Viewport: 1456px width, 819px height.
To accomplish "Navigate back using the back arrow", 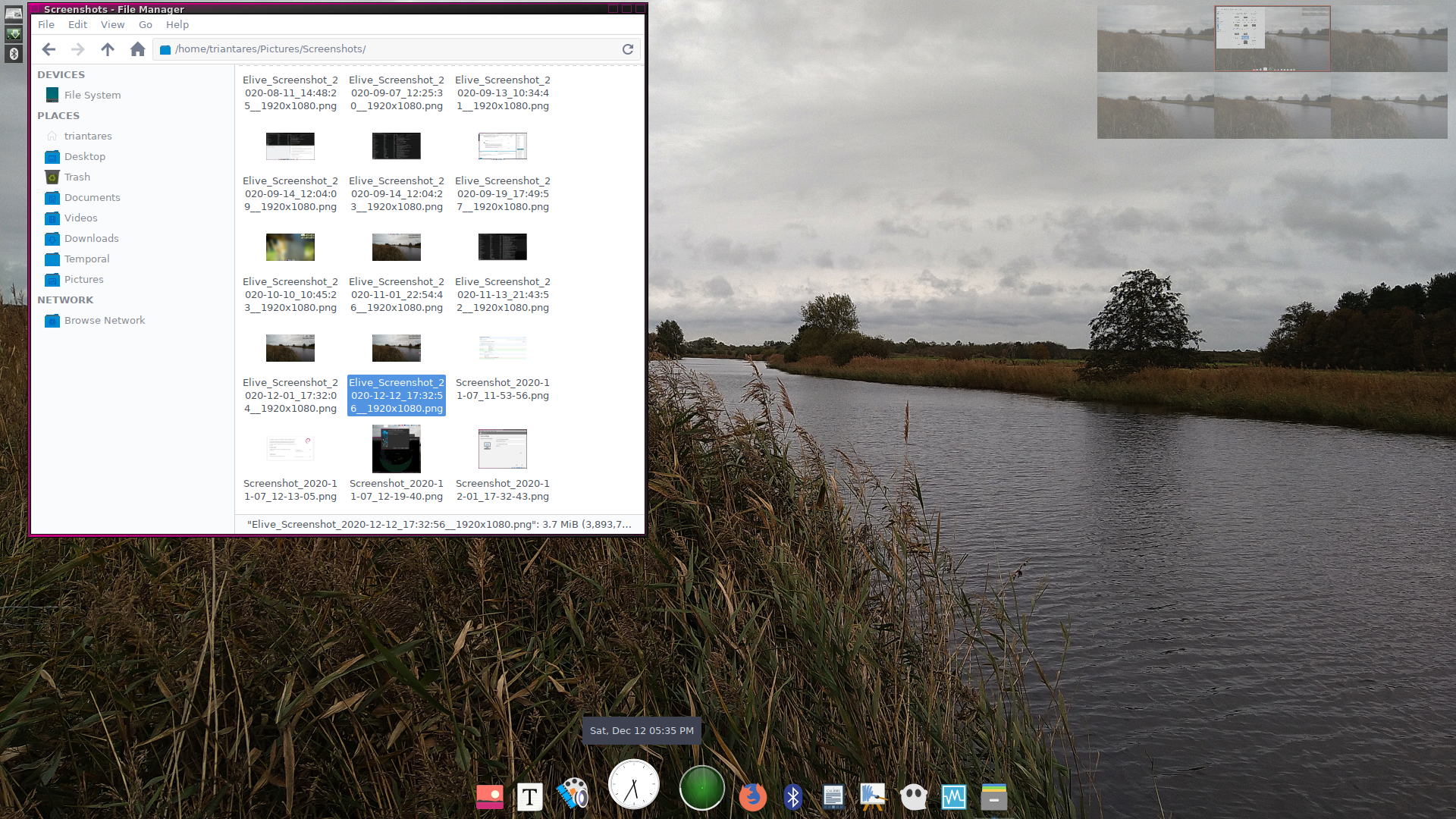I will point(49,49).
